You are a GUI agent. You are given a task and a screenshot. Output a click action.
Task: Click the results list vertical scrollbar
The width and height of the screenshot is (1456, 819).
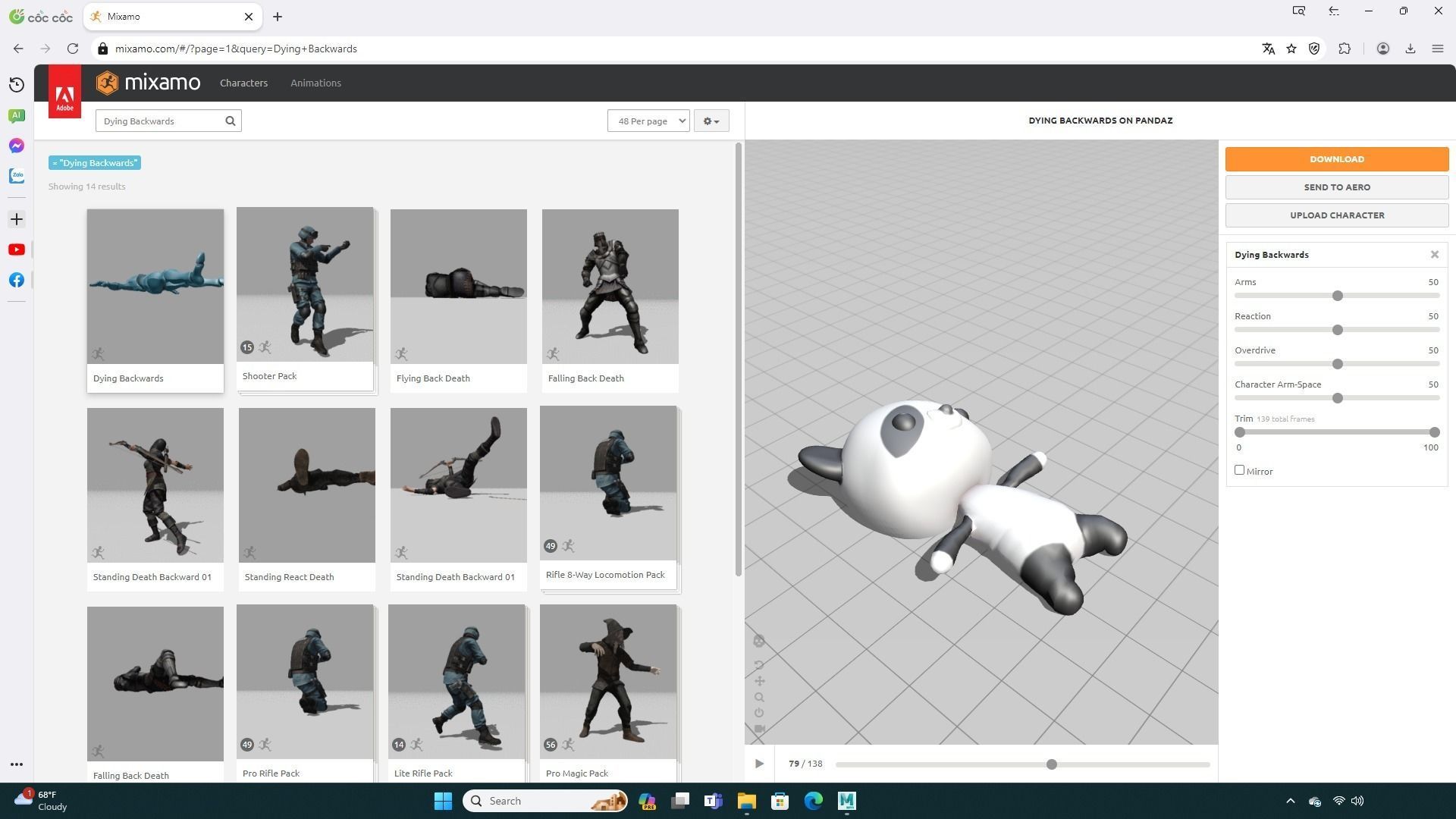(738, 360)
